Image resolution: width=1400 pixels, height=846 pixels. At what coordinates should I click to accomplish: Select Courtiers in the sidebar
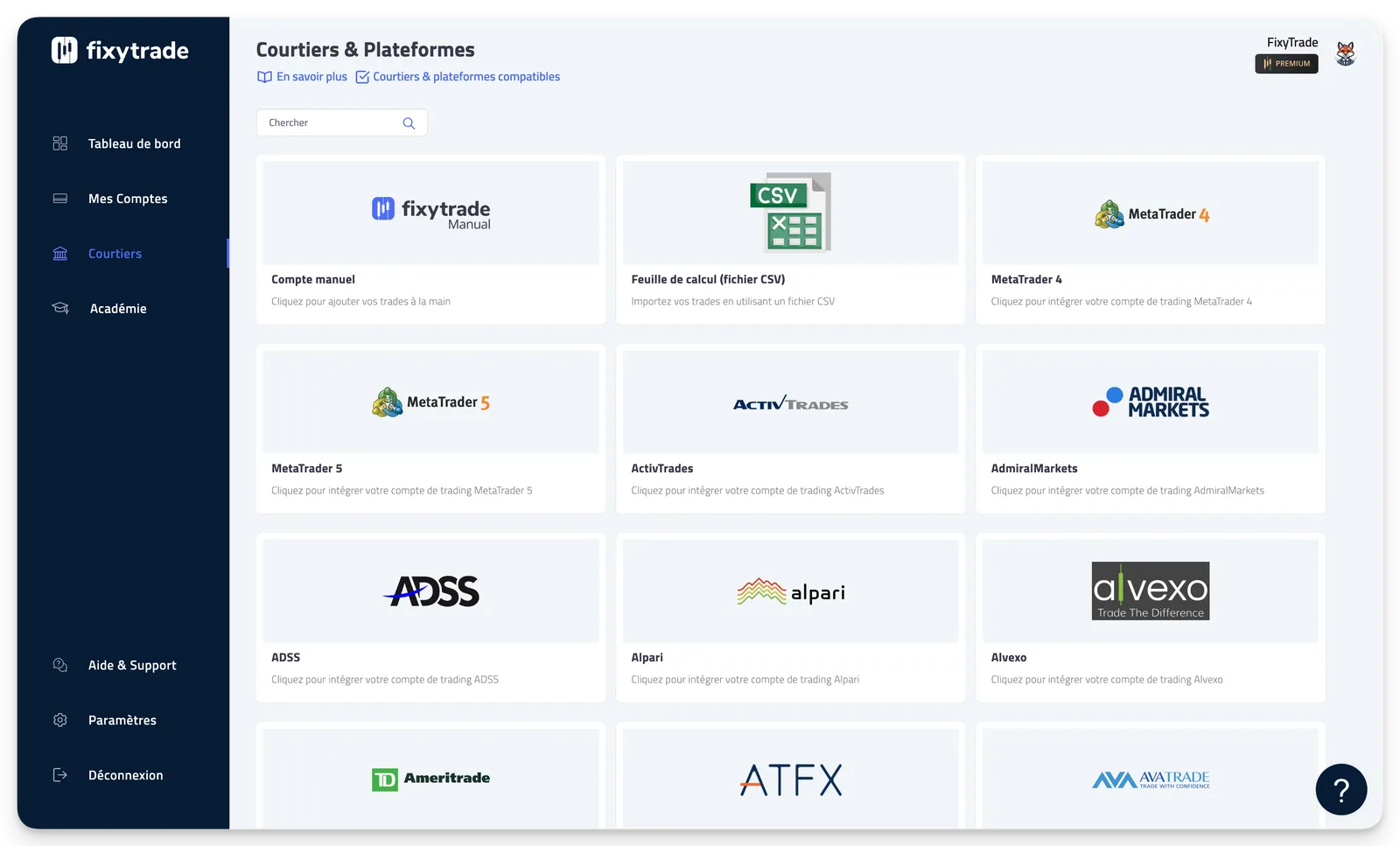(115, 254)
